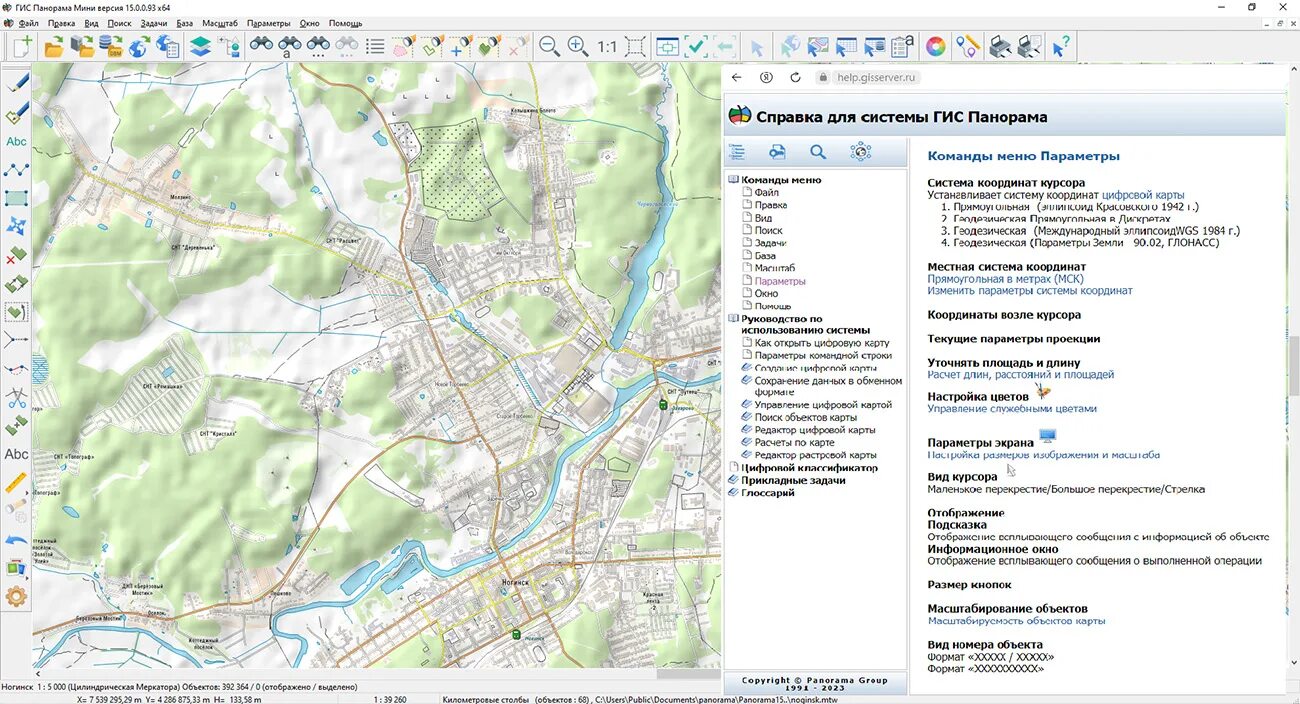Open Изменить параметры системы координат link

pyautogui.click(x=1030, y=291)
